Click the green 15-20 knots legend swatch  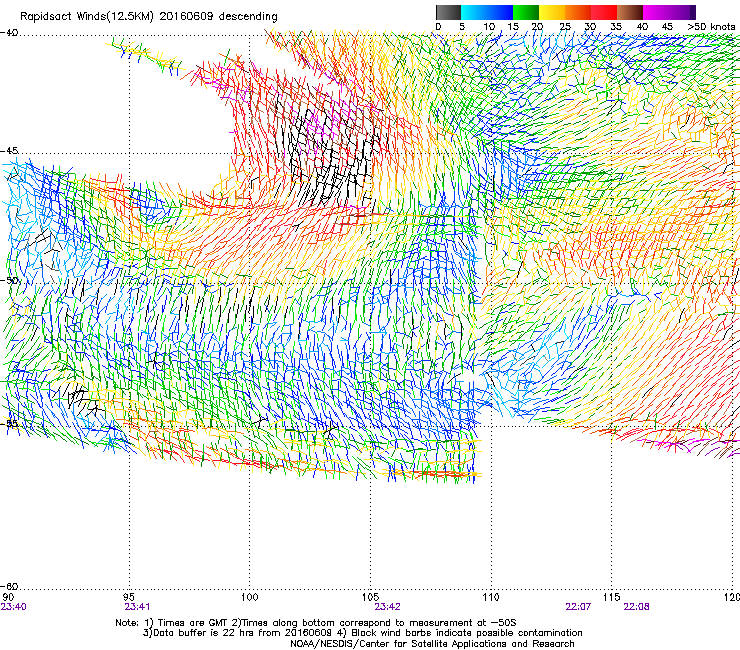[x=526, y=12]
